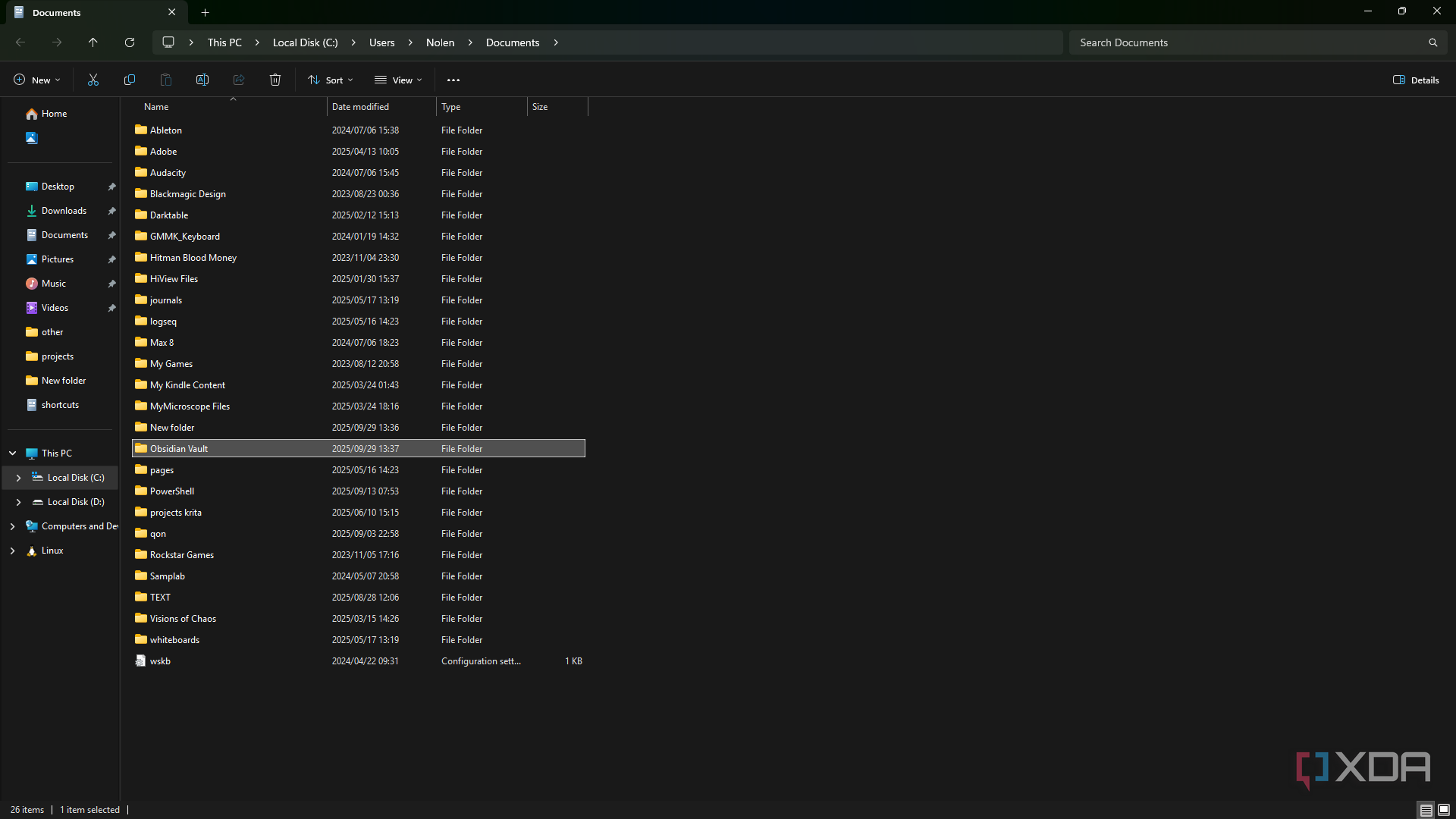Viewport: 1456px width, 819px height.
Task: Click Local Disk (C:) breadcrumb segment
Action: (x=306, y=42)
